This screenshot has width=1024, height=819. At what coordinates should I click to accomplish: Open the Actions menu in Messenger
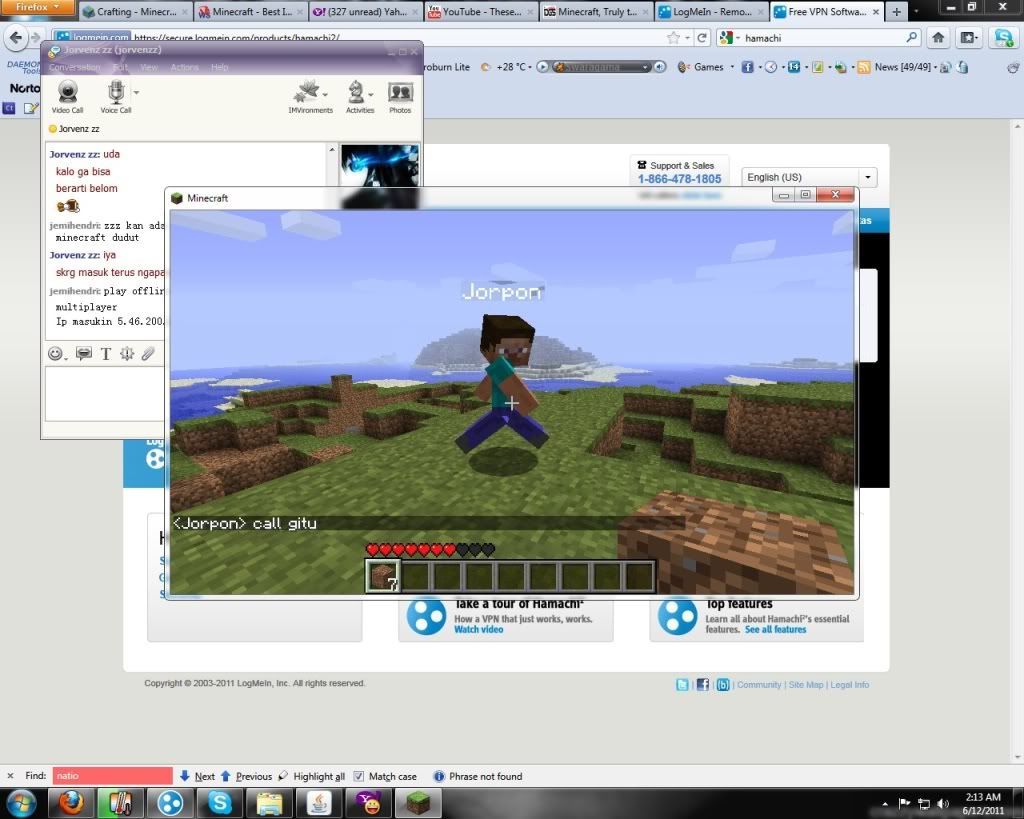pos(184,67)
